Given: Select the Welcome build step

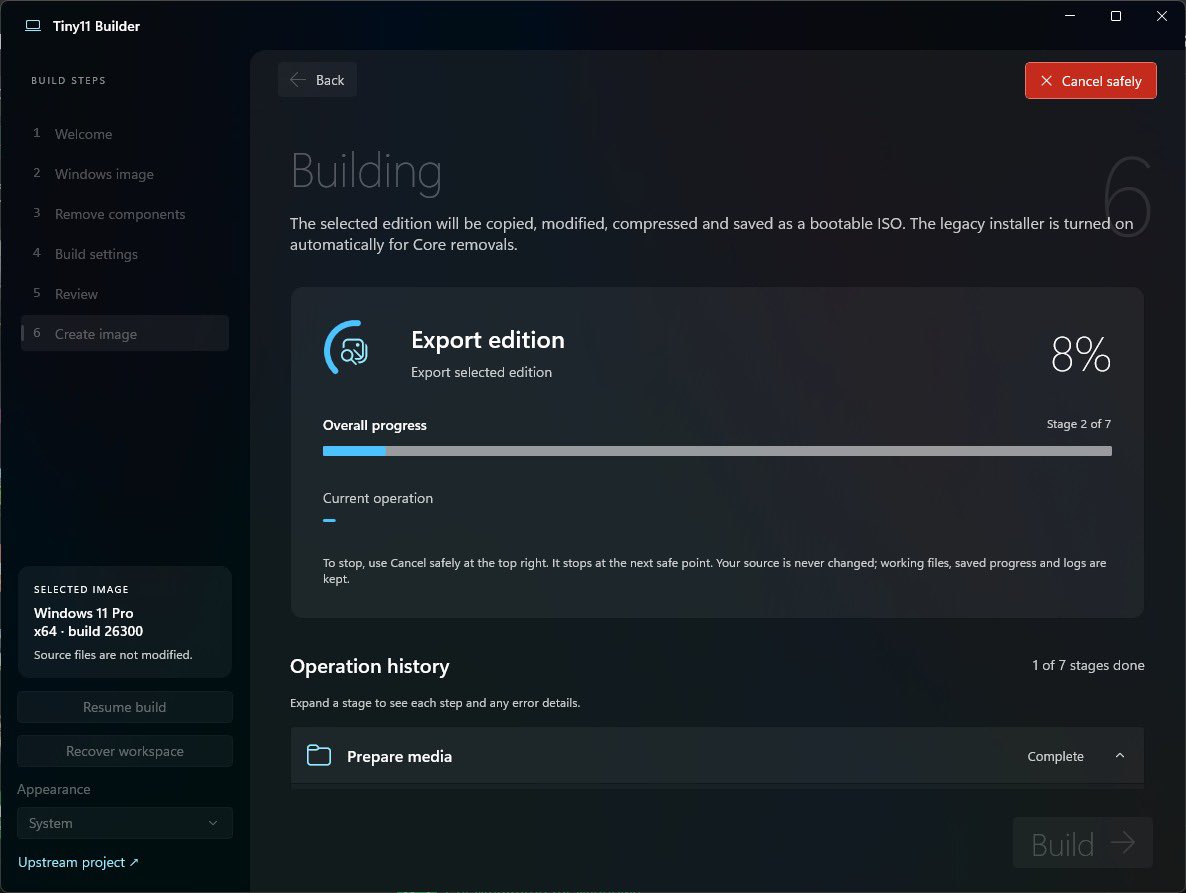Looking at the screenshot, I should click(x=125, y=134).
